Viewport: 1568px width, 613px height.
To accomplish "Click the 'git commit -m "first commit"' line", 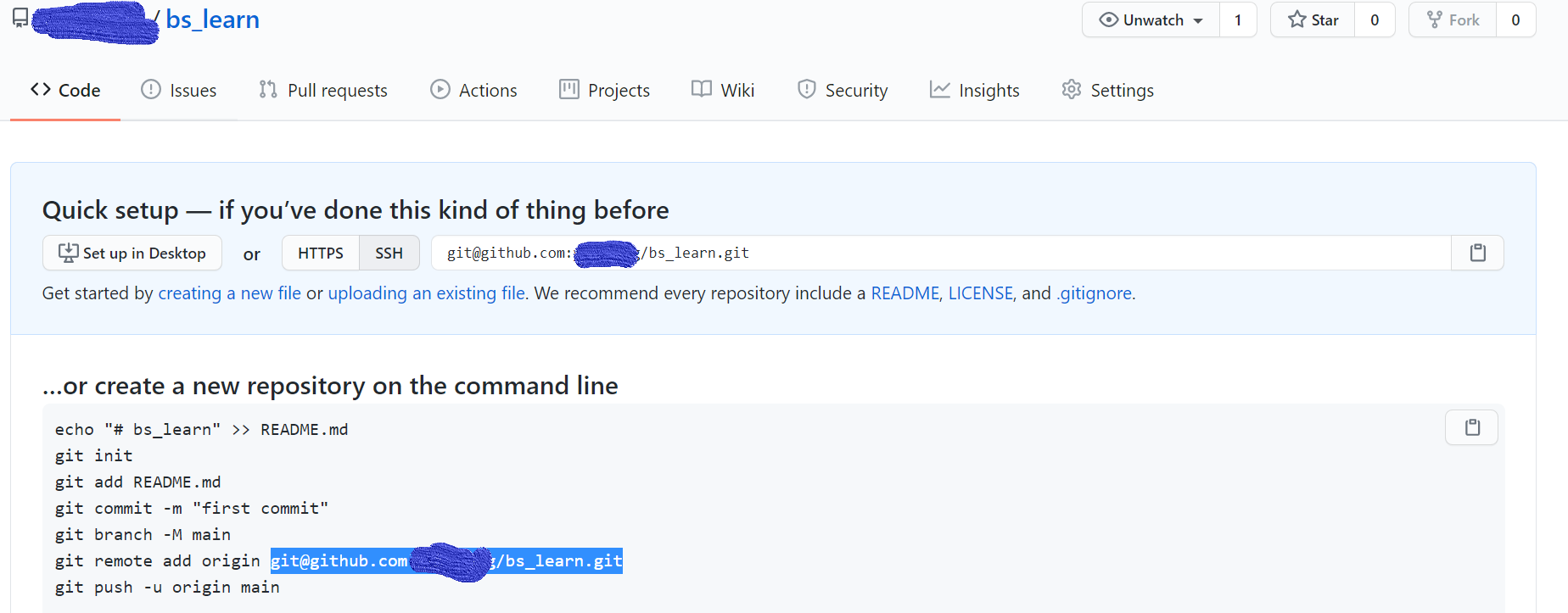I will 192,509.
